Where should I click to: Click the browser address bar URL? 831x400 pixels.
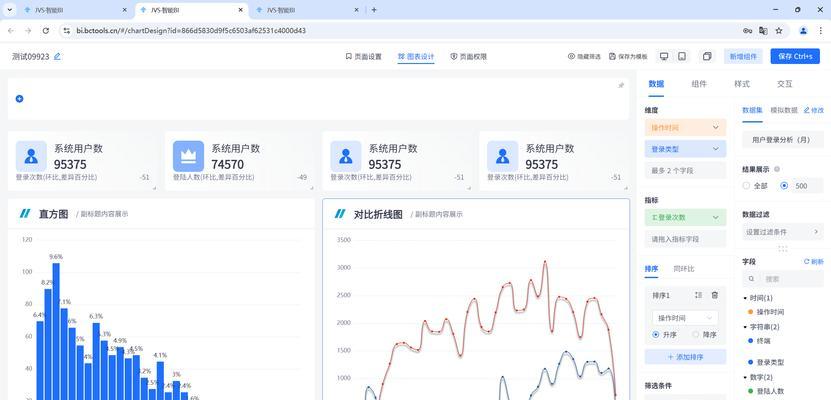(191, 31)
